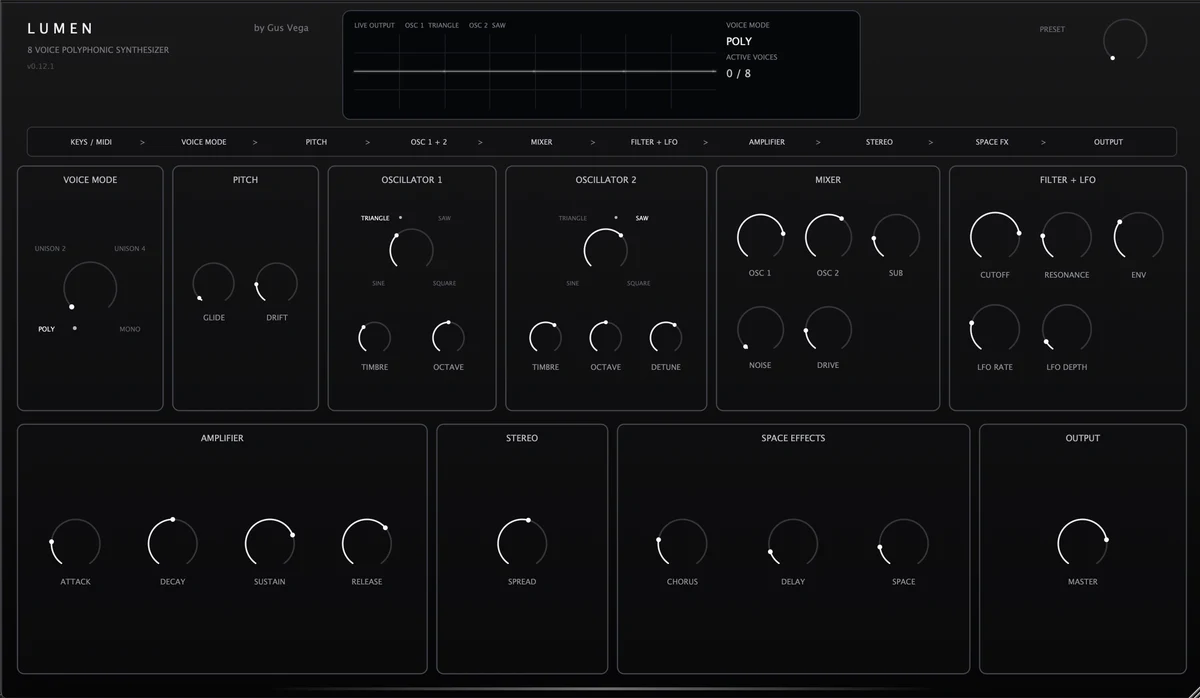Choose TRIANGLE waveform in Oscillator 1
Screen dimensions: 1200x698
point(375,218)
